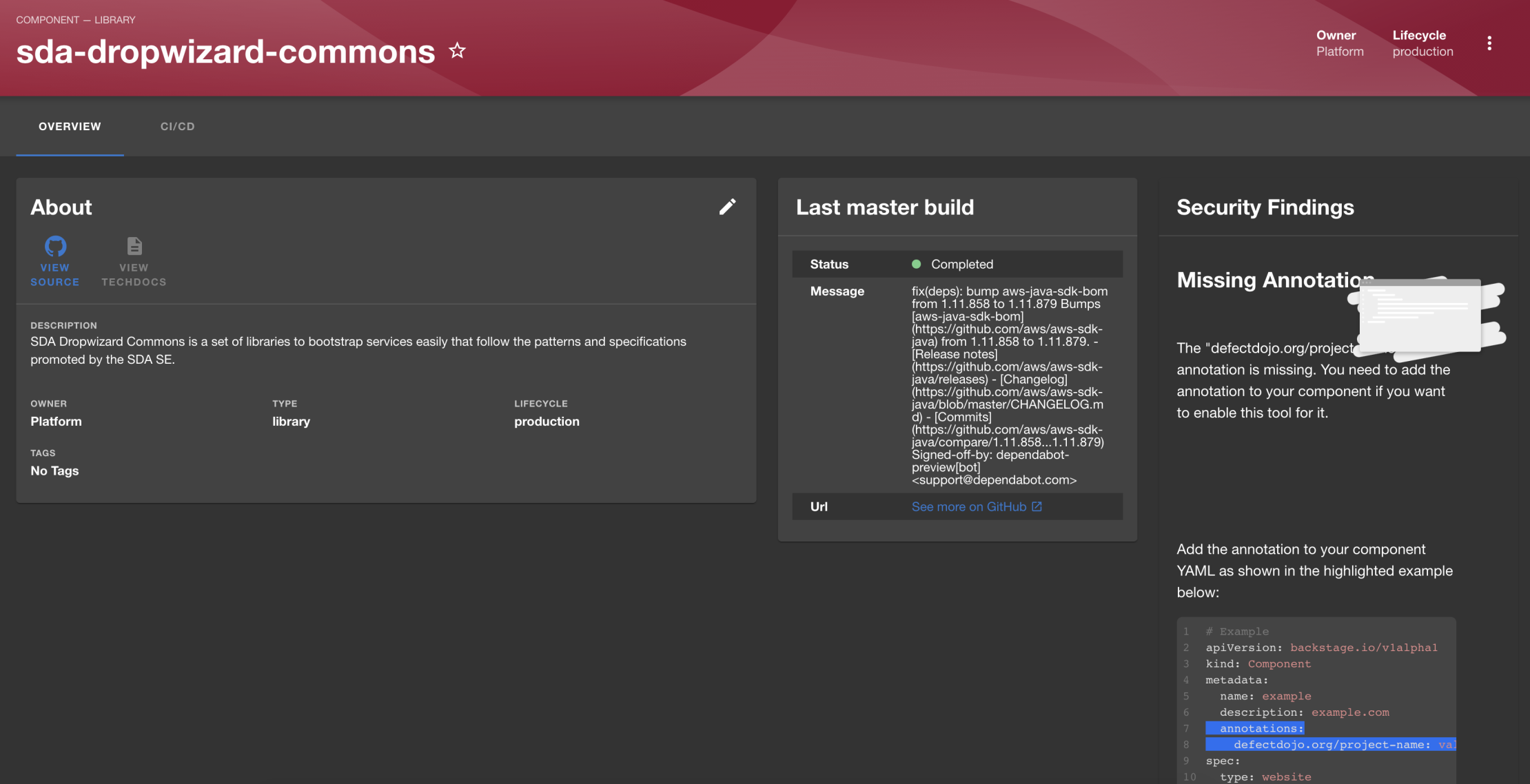
Task: Open View Source GitHub link
Action: [x=54, y=261]
